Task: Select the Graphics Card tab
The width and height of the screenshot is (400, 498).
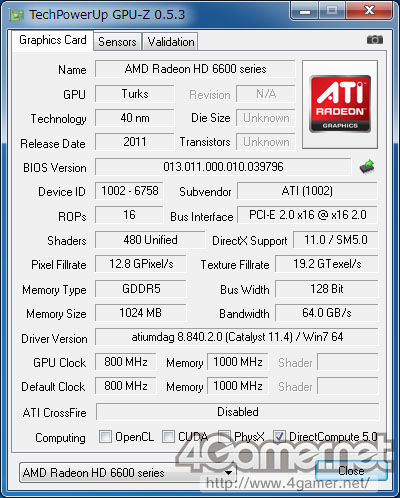Action: 53,40
